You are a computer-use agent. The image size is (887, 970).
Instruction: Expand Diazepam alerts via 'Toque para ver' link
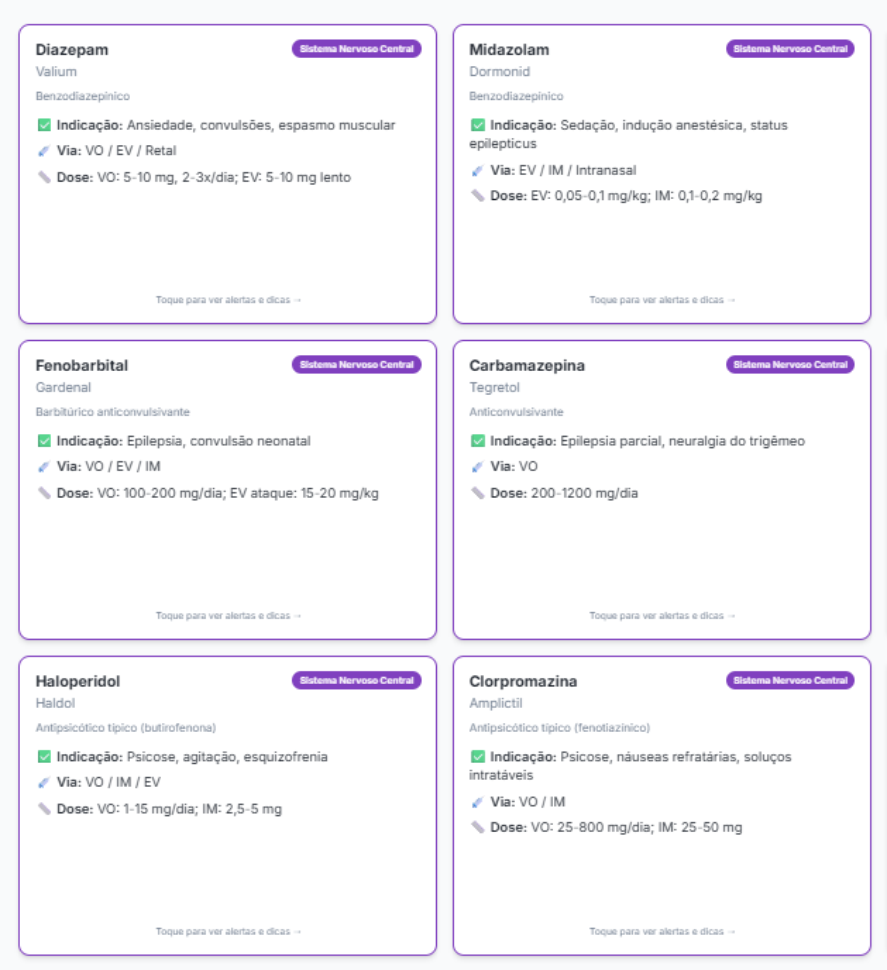pos(228,299)
